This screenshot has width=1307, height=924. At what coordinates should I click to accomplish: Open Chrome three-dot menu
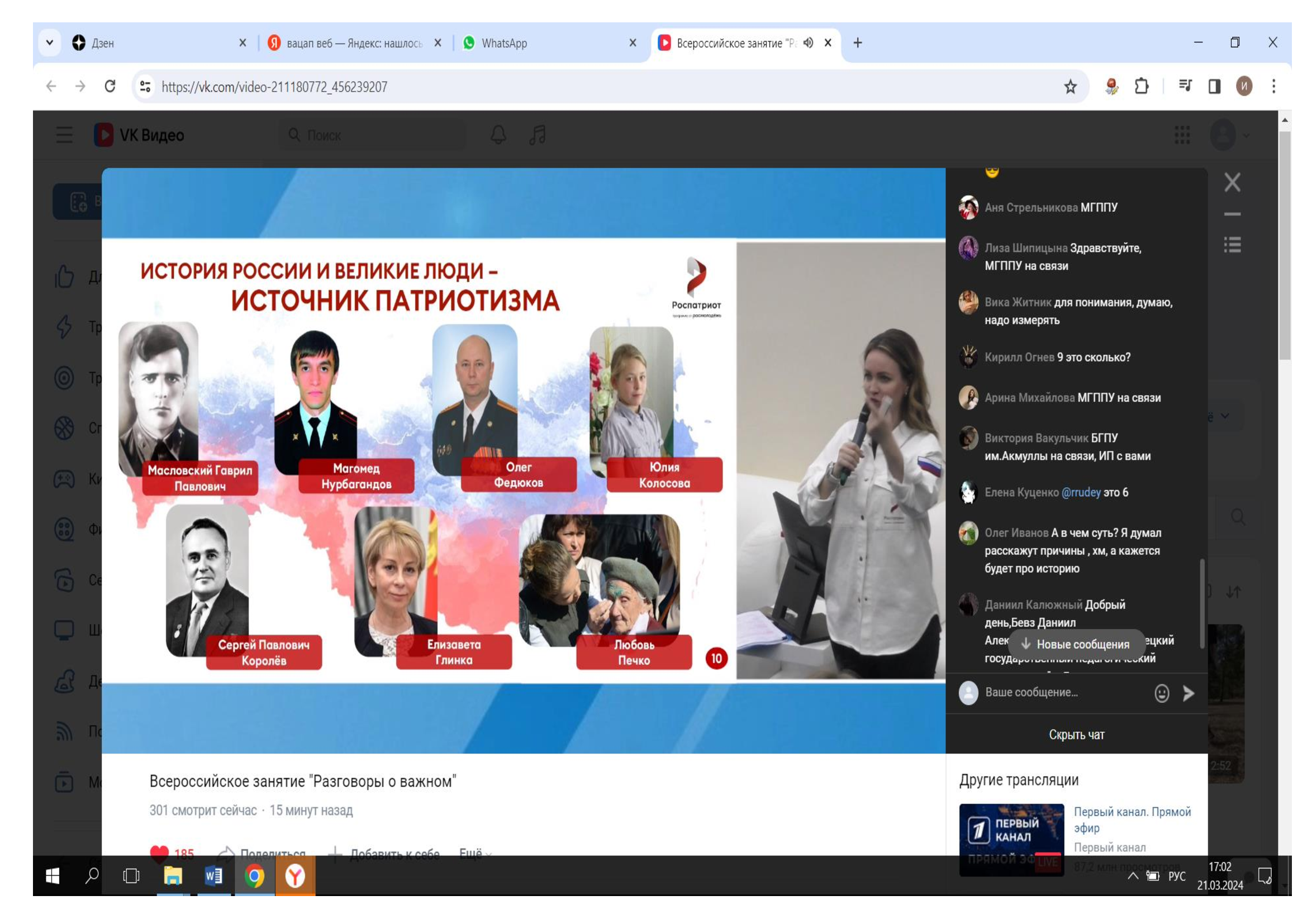coord(1273,87)
